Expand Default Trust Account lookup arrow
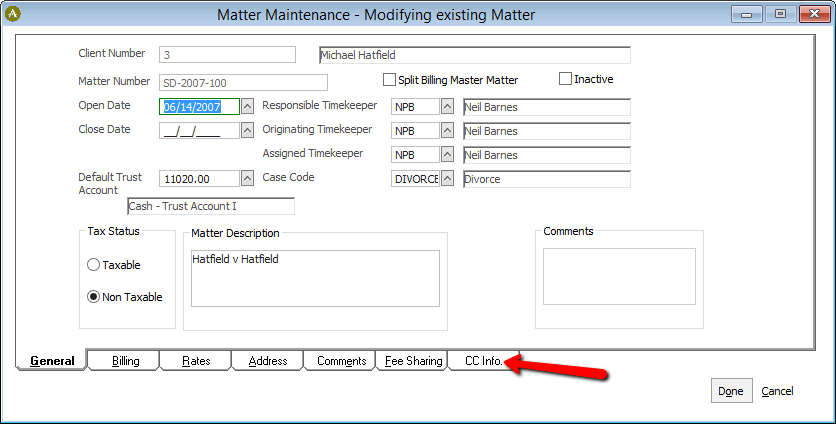This screenshot has width=836, height=424. coord(247,178)
